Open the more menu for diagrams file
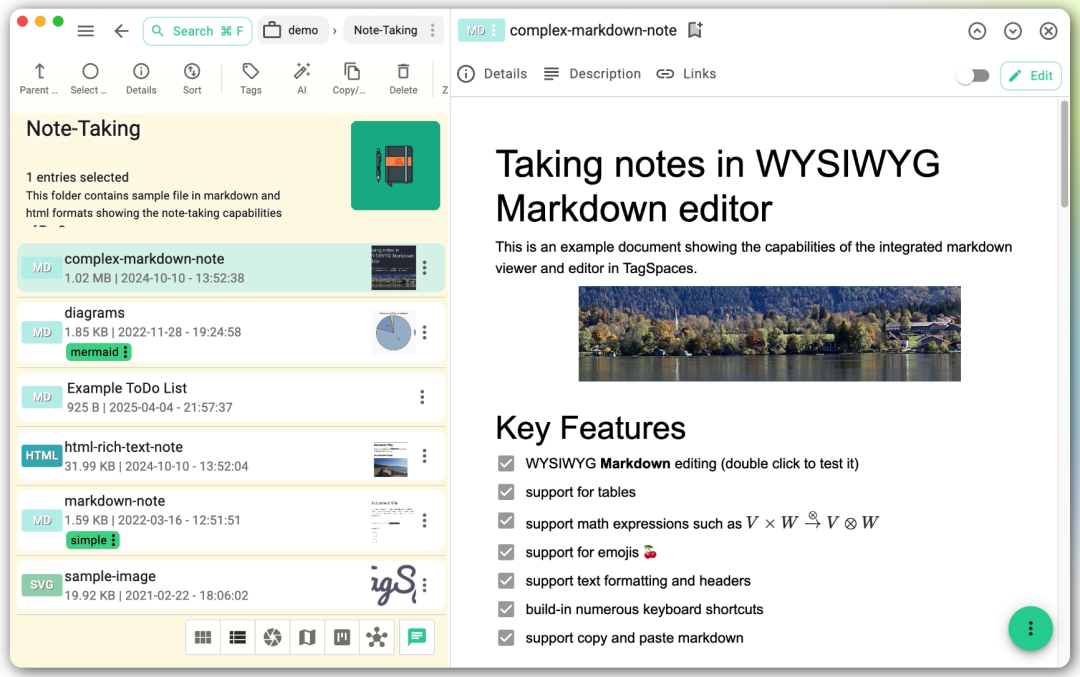The height and width of the screenshot is (677, 1080). pos(425,333)
